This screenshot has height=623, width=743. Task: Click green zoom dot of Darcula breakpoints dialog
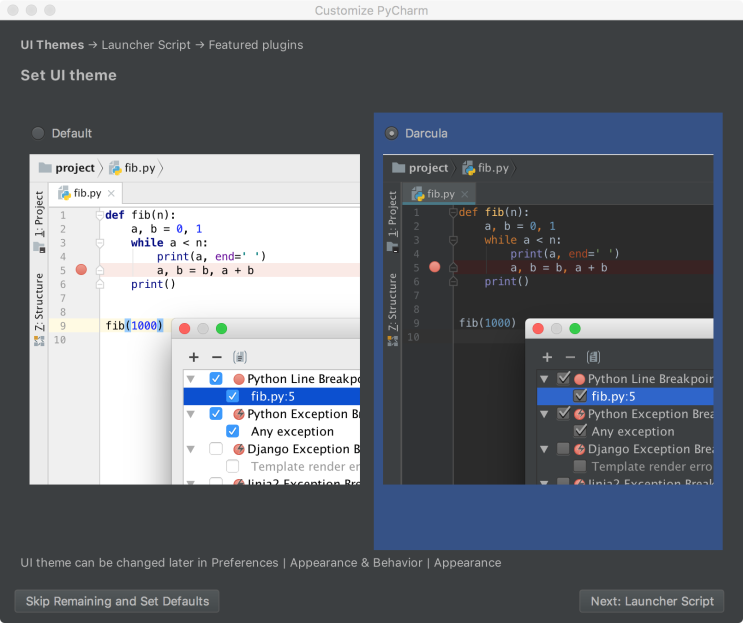click(575, 328)
